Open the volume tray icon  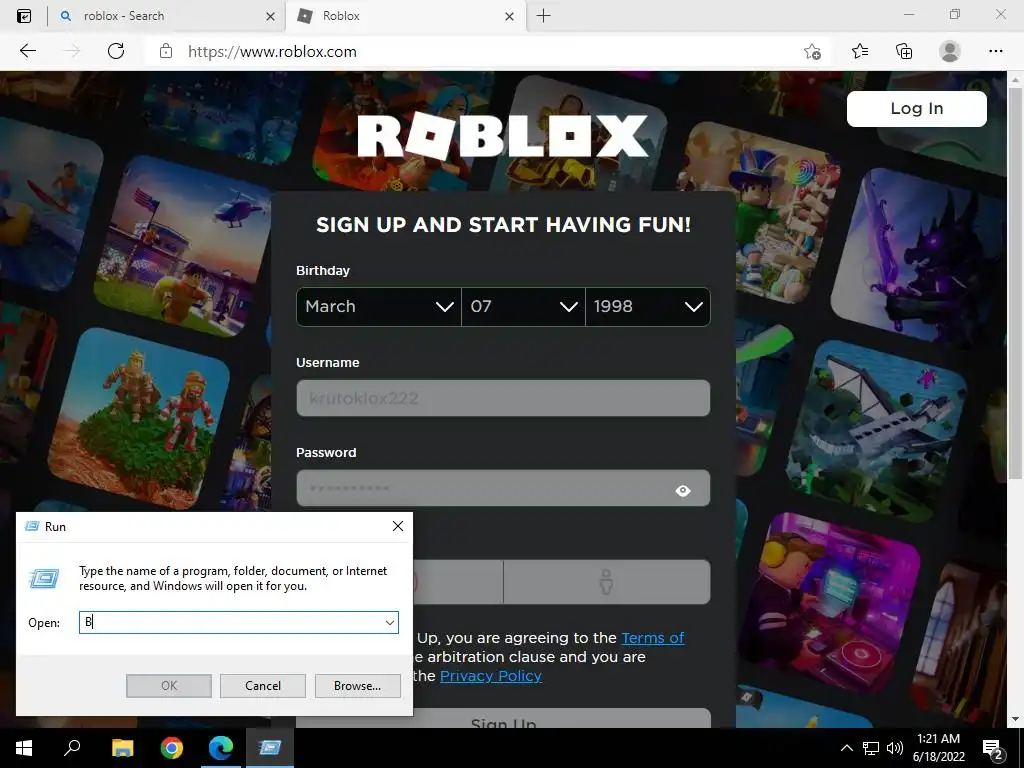[895, 748]
